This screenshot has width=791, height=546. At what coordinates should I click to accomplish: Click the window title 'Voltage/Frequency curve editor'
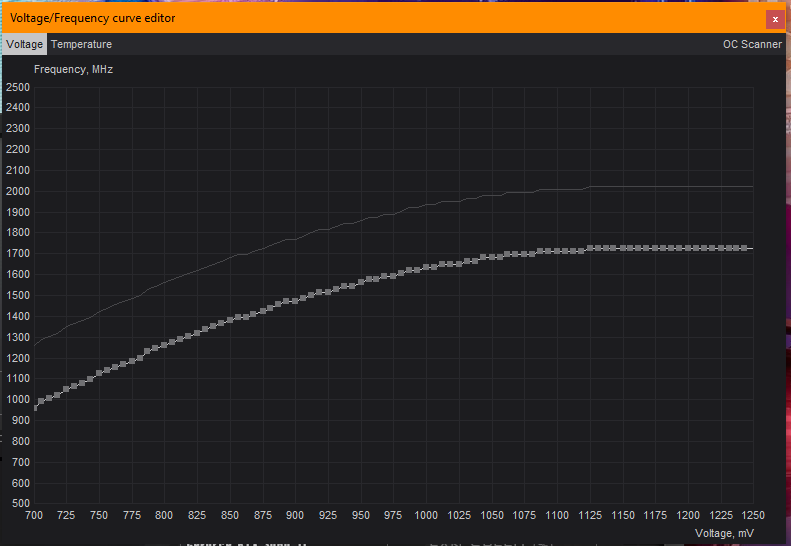coord(92,18)
